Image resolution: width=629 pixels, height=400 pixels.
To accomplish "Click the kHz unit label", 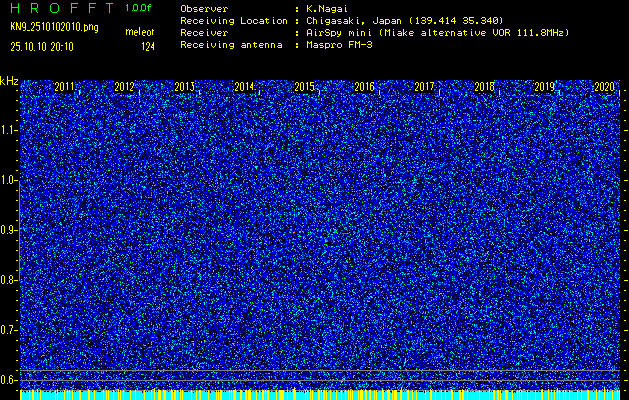I will 9,81.
